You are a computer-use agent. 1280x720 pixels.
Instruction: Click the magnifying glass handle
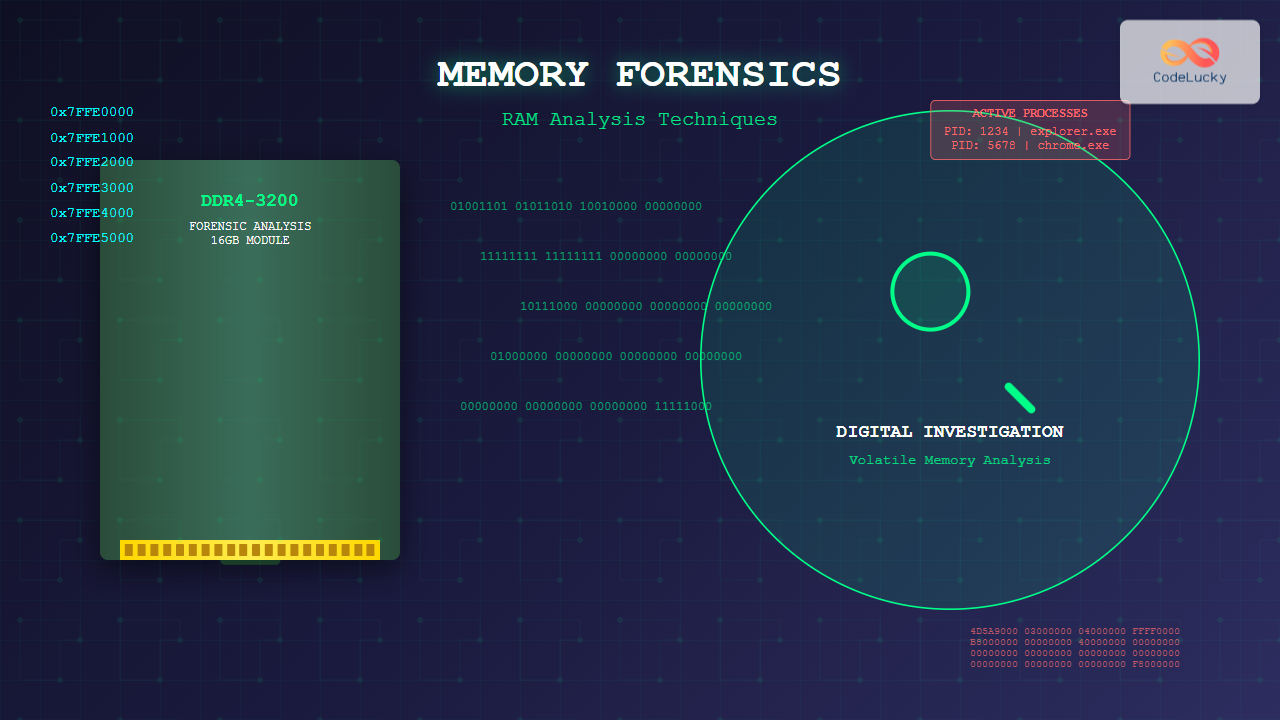pyautogui.click(x=1019, y=397)
